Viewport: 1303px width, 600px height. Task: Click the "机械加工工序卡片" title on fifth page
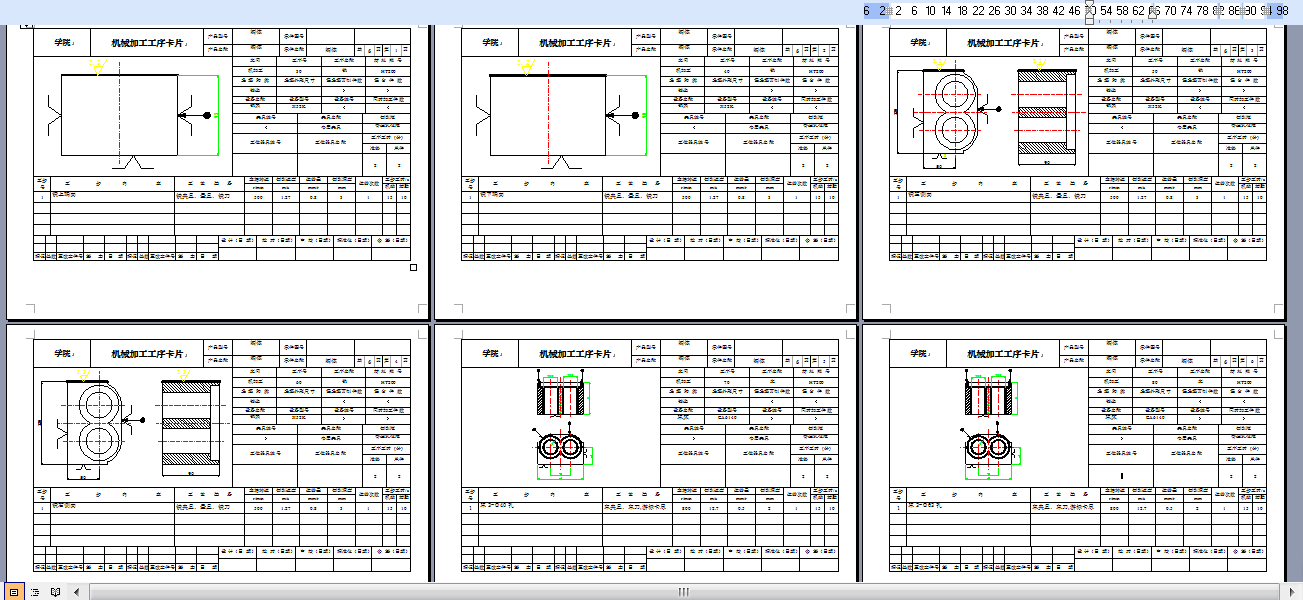pyautogui.click(x=574, y=354)
